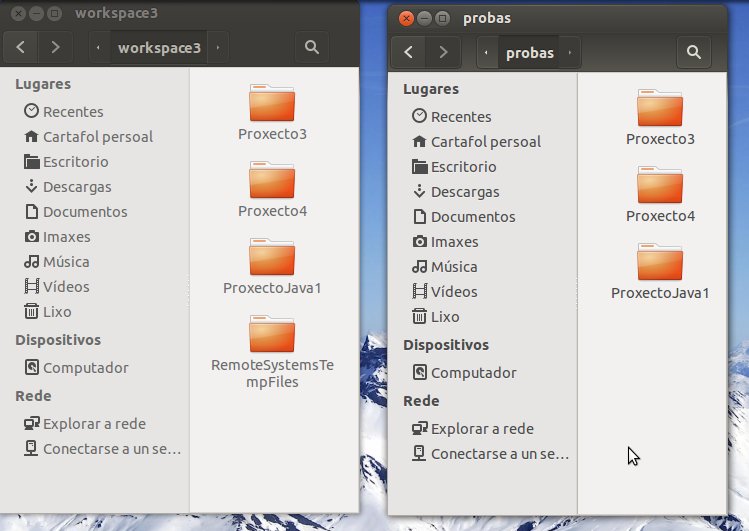Click Conectarse a un servidor in probas sidebar
749x531 pixels.
pos(490,454)
